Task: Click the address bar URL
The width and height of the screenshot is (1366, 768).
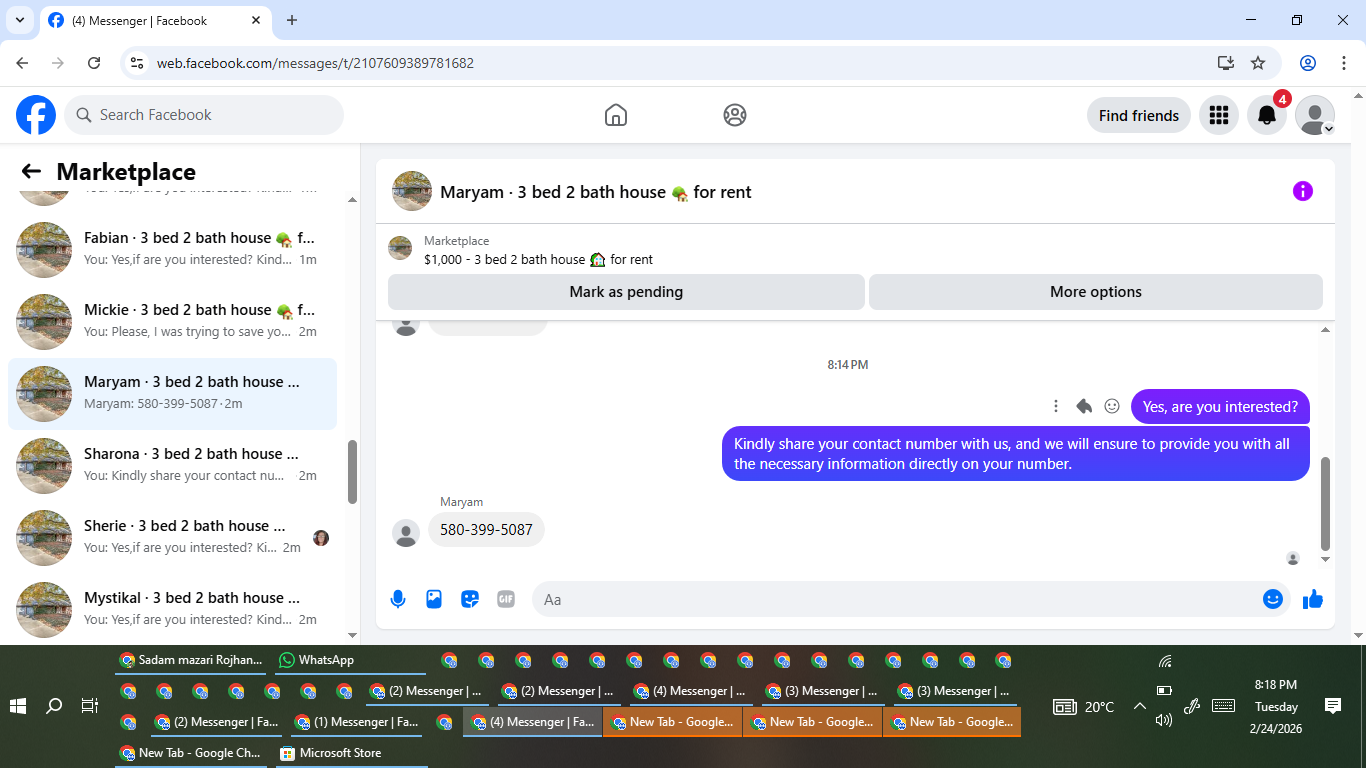Action: pos(315,63)
